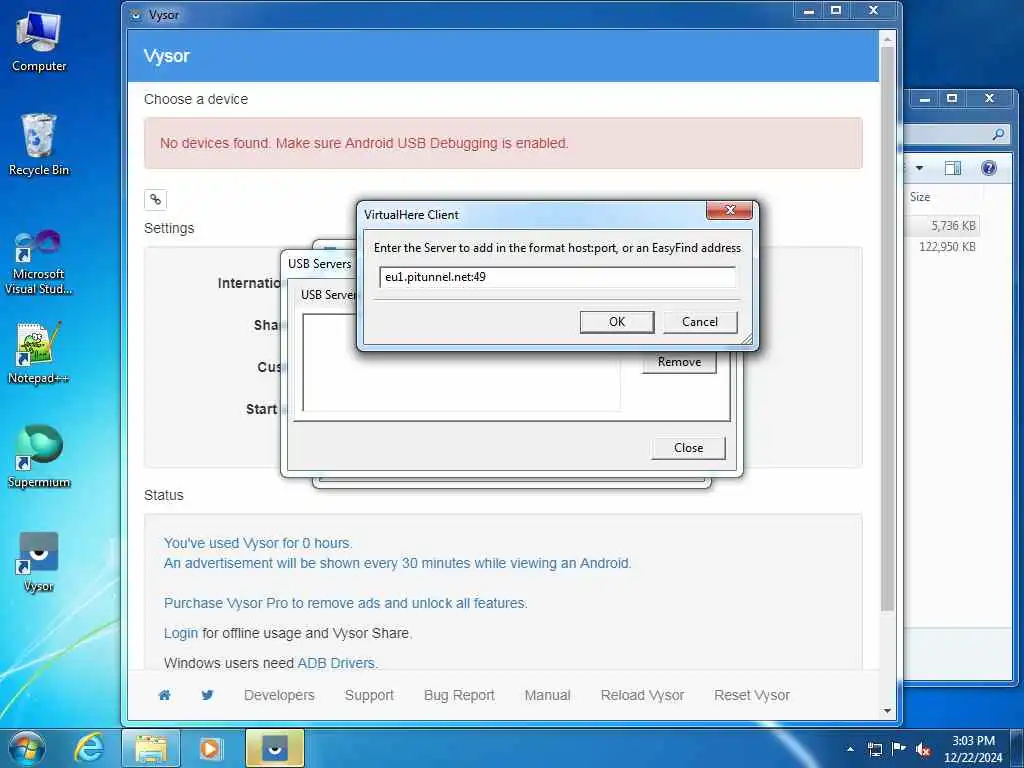Click the network tray icon

point(874,749)
